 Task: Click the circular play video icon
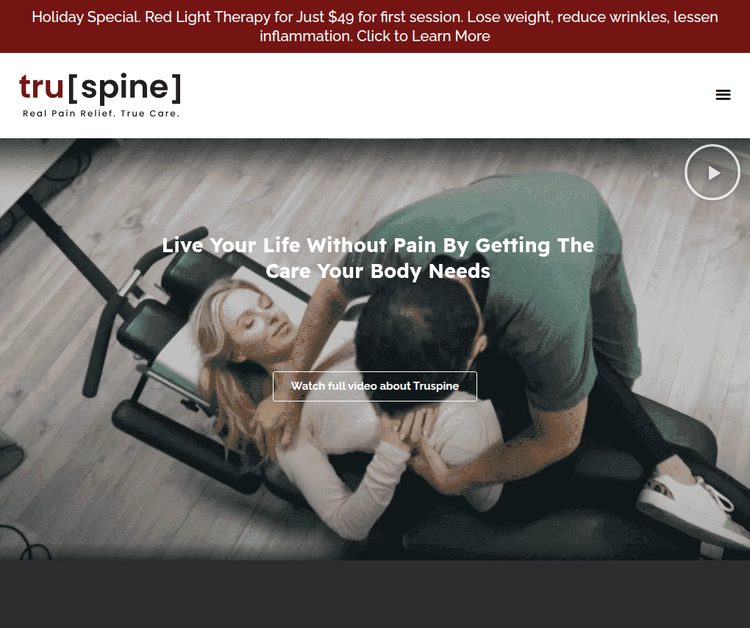point(712,172)
